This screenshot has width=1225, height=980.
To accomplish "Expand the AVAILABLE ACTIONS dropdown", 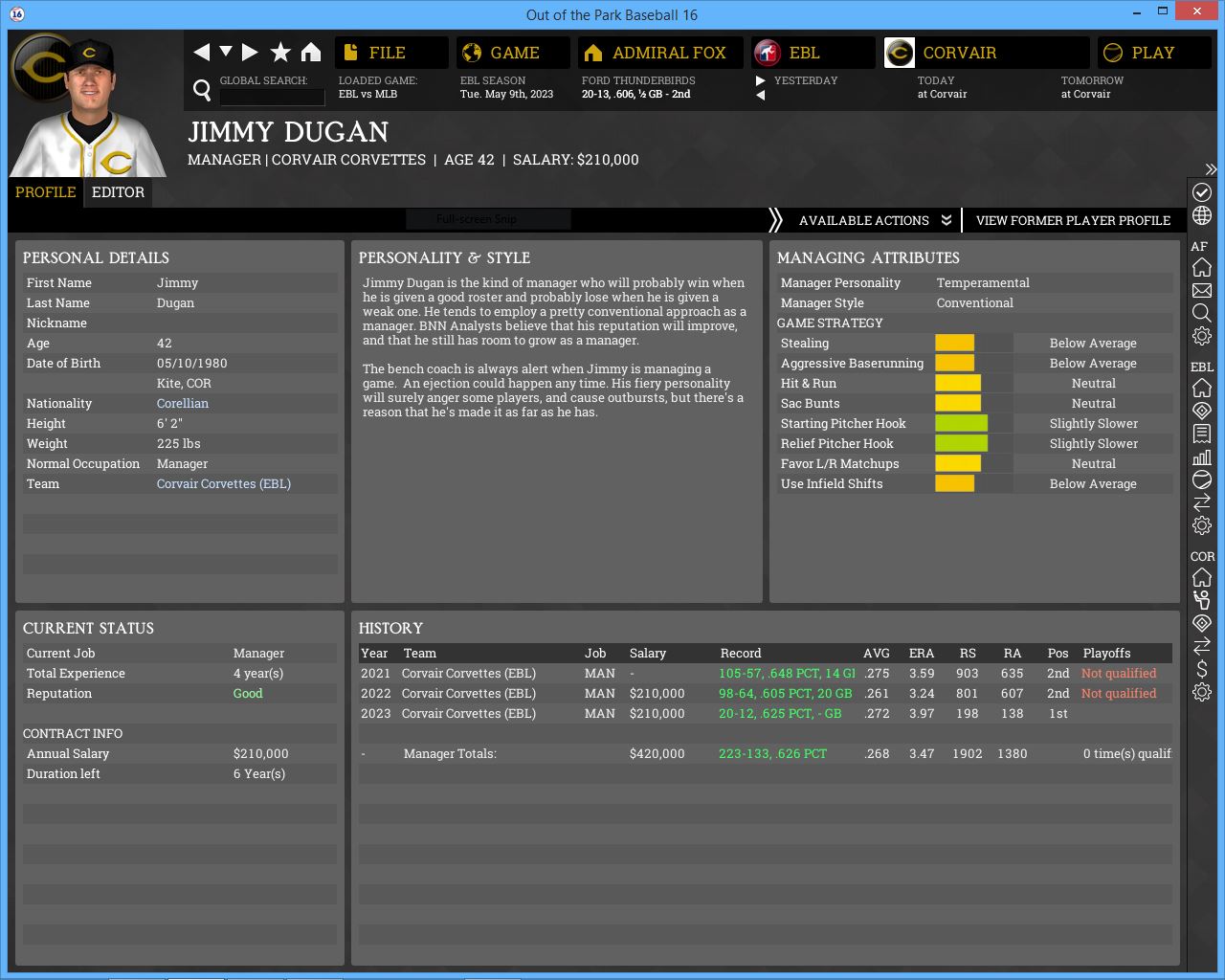I will [874, 220].
